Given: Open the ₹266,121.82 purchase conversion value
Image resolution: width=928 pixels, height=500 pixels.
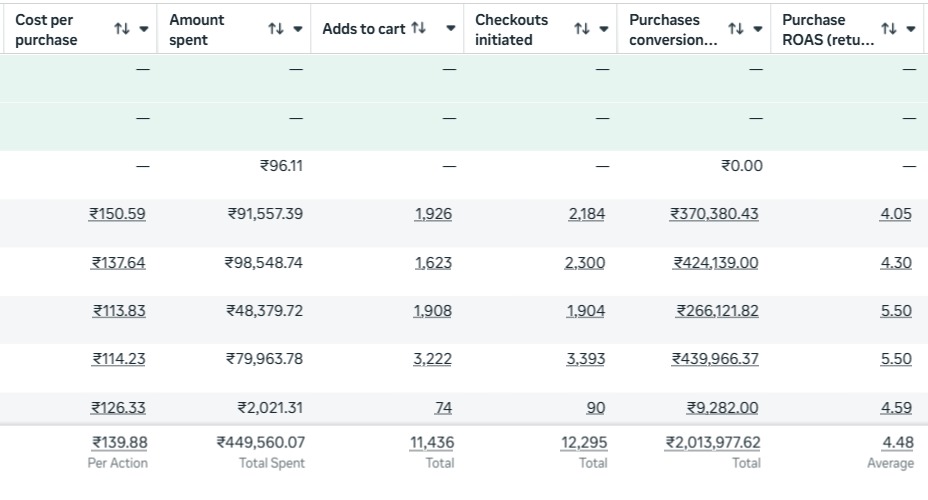Looking at the screenshot, I should coord(717,311).
